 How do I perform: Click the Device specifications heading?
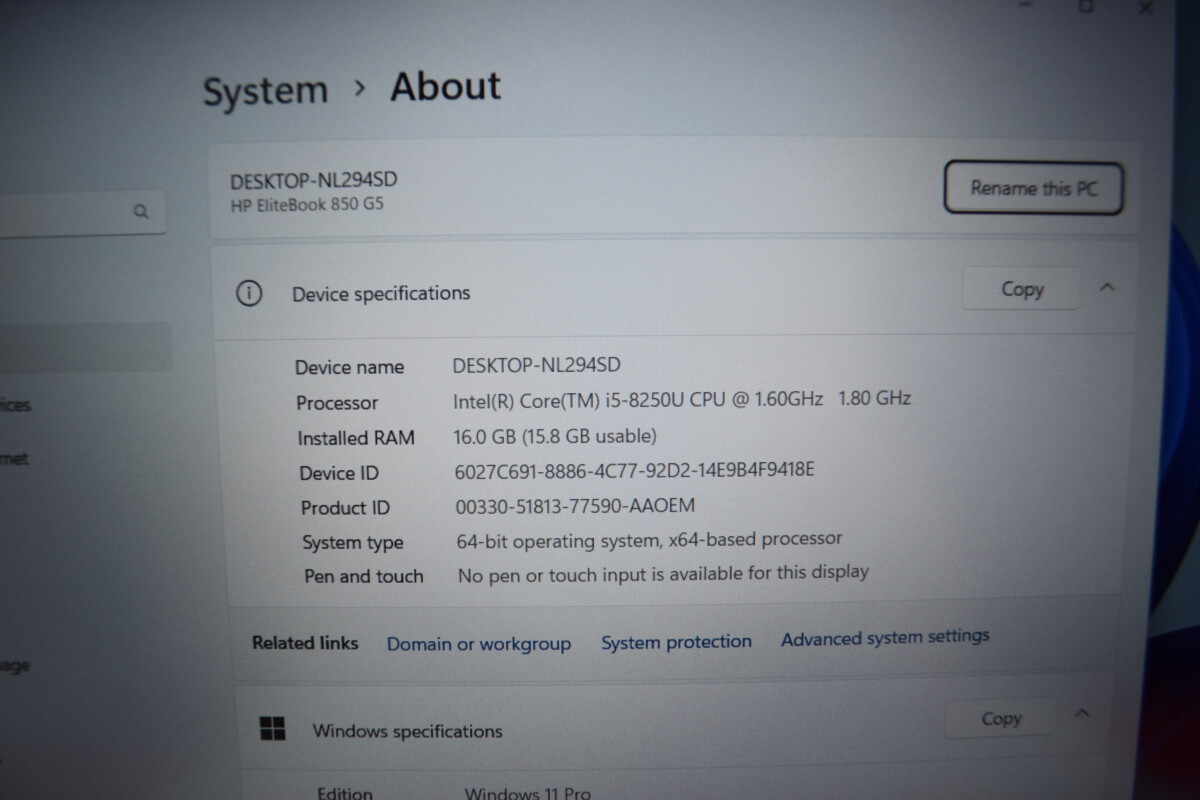pos(381,294)
